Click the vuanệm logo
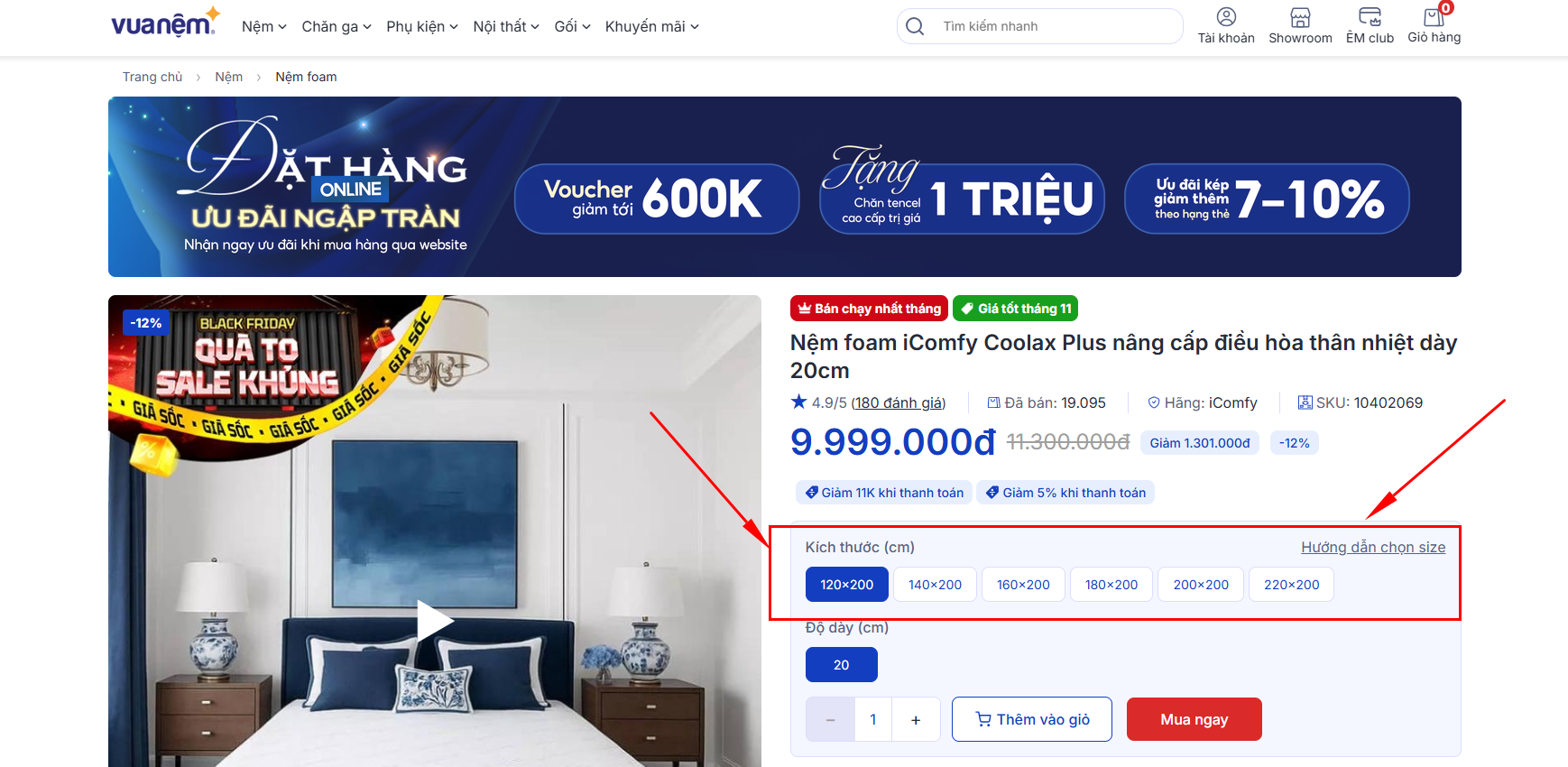The image size is (1568, 767). 165,23
